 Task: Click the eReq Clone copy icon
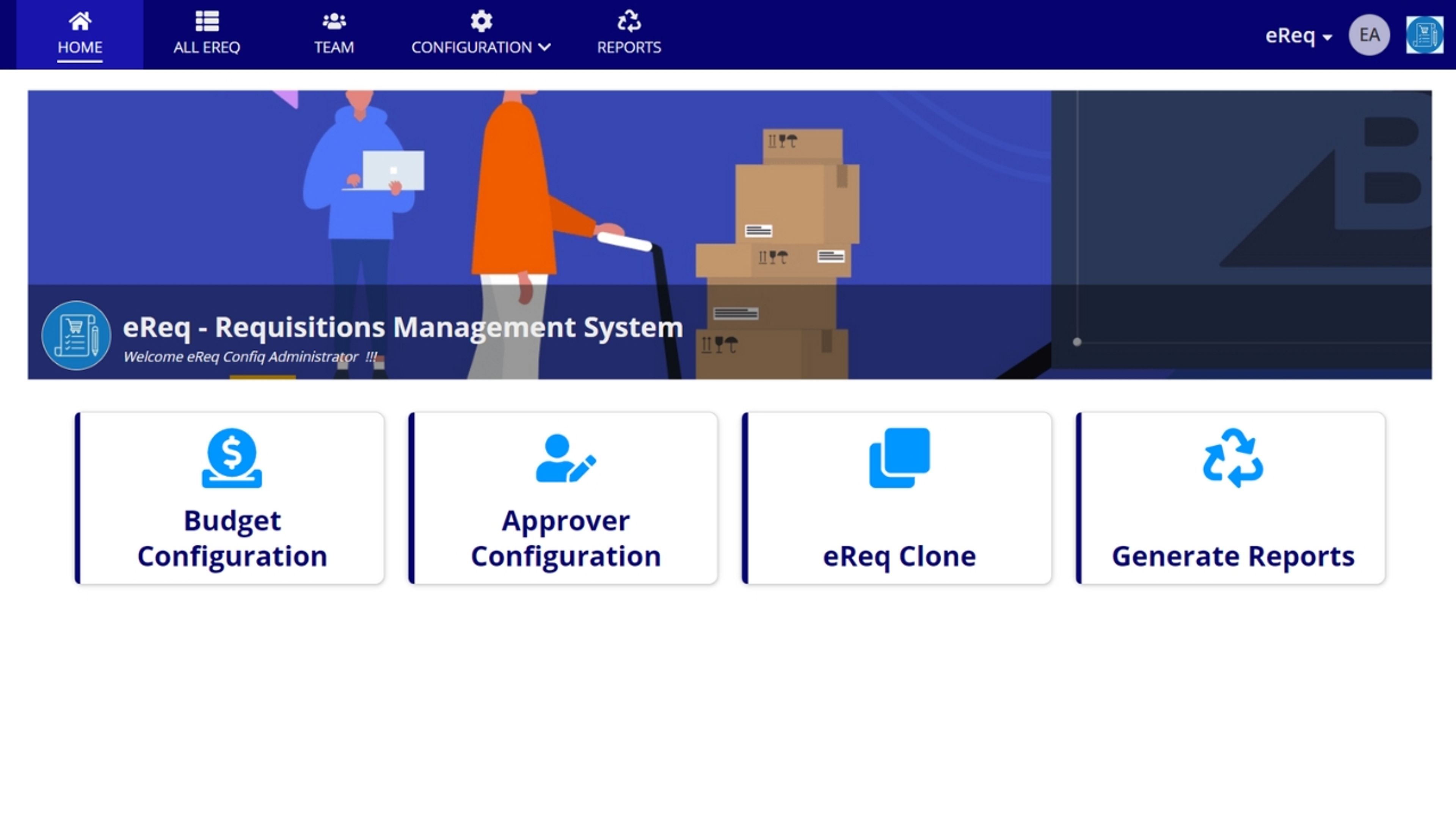899,458
